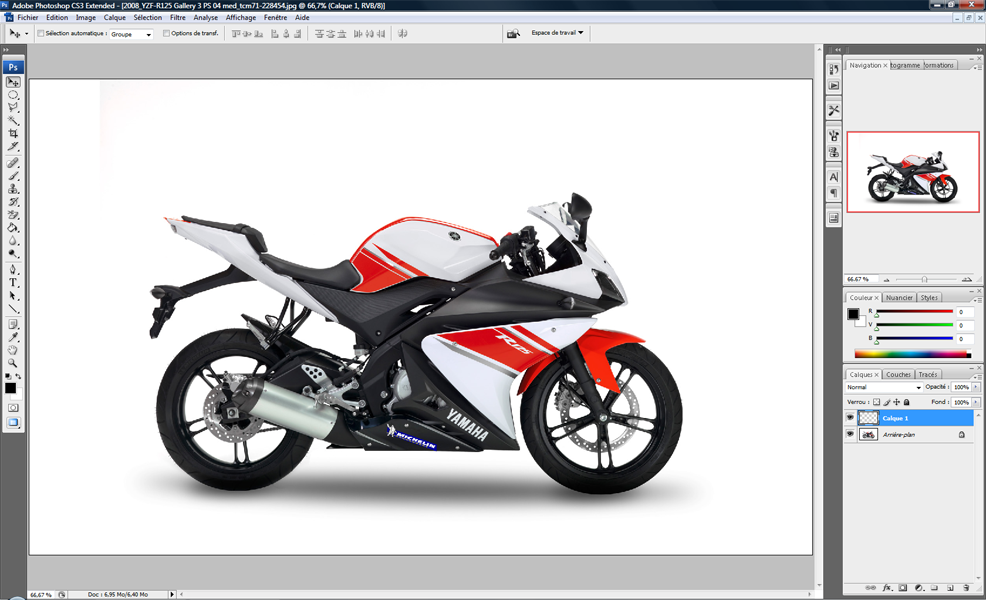
Task: Select the Magic Wand tool
Action: pyautogui.click(x=13, y=120)
